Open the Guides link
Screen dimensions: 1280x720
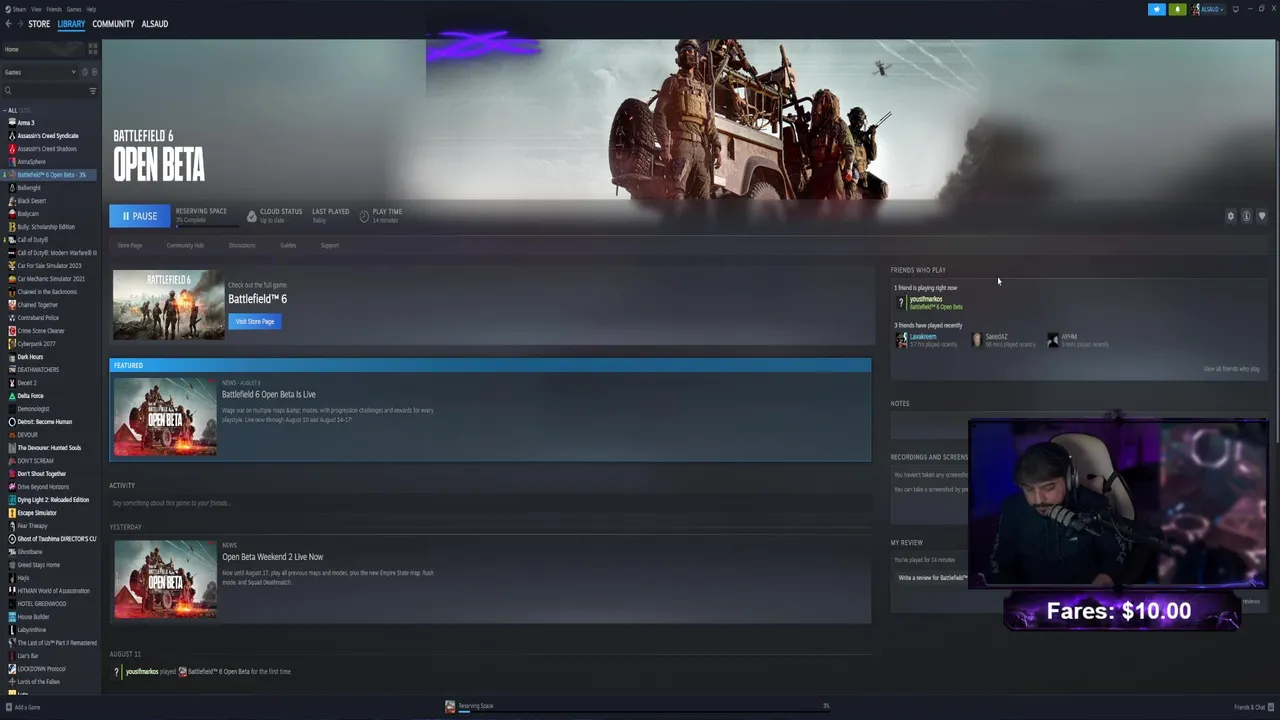pyautogui.click(x=288, y=245)
